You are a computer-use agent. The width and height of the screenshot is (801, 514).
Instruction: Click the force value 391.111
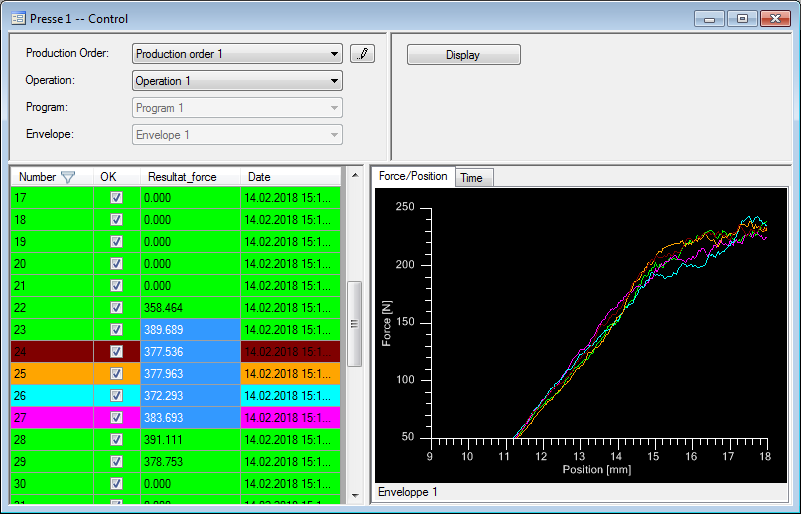(x=190, y=439)
